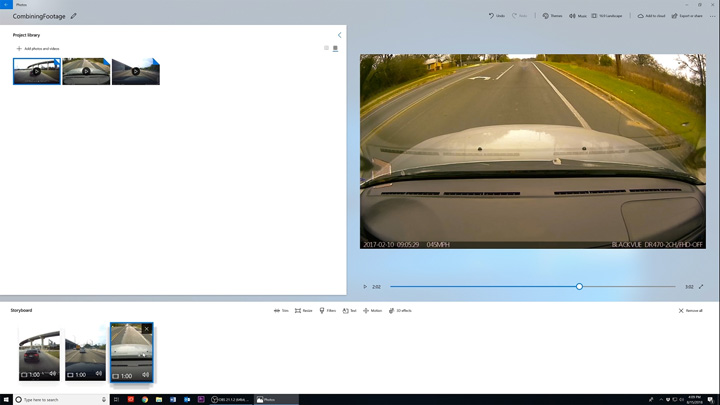Open the Motion tool
This screenshot has width=720, height=405.
pyautogui.click(x=372, y=311)
